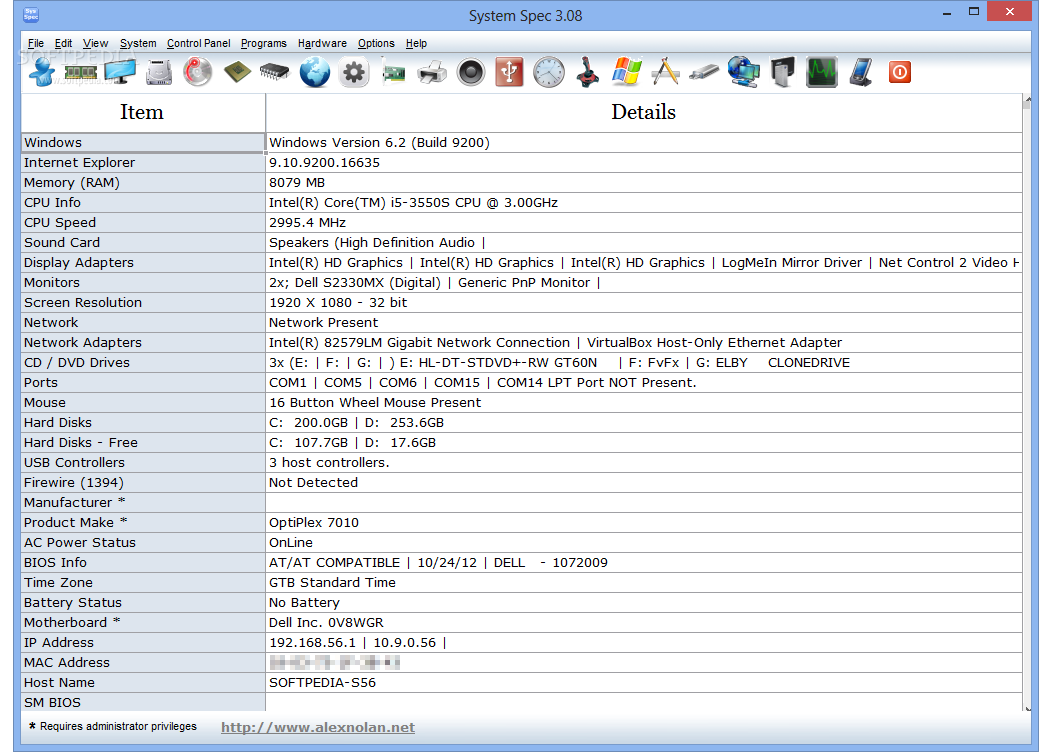Open the Help menu
The width and height of the screenshot is (1039, 752).
pos(416,43)
